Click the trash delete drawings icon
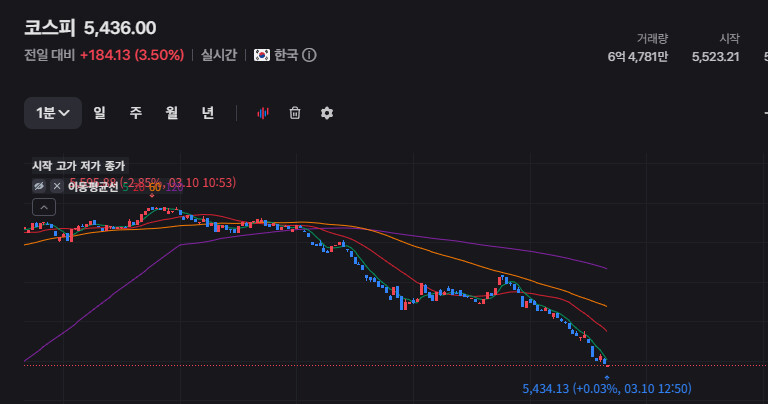768x404 pixels. coord(295,113)
